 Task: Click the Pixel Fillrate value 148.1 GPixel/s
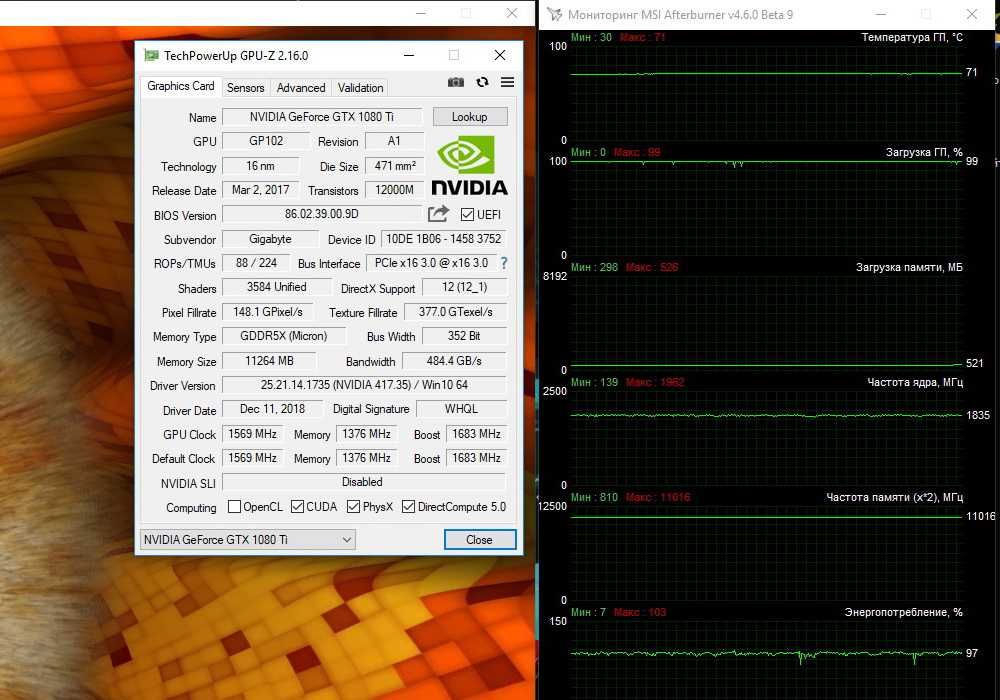268,312
